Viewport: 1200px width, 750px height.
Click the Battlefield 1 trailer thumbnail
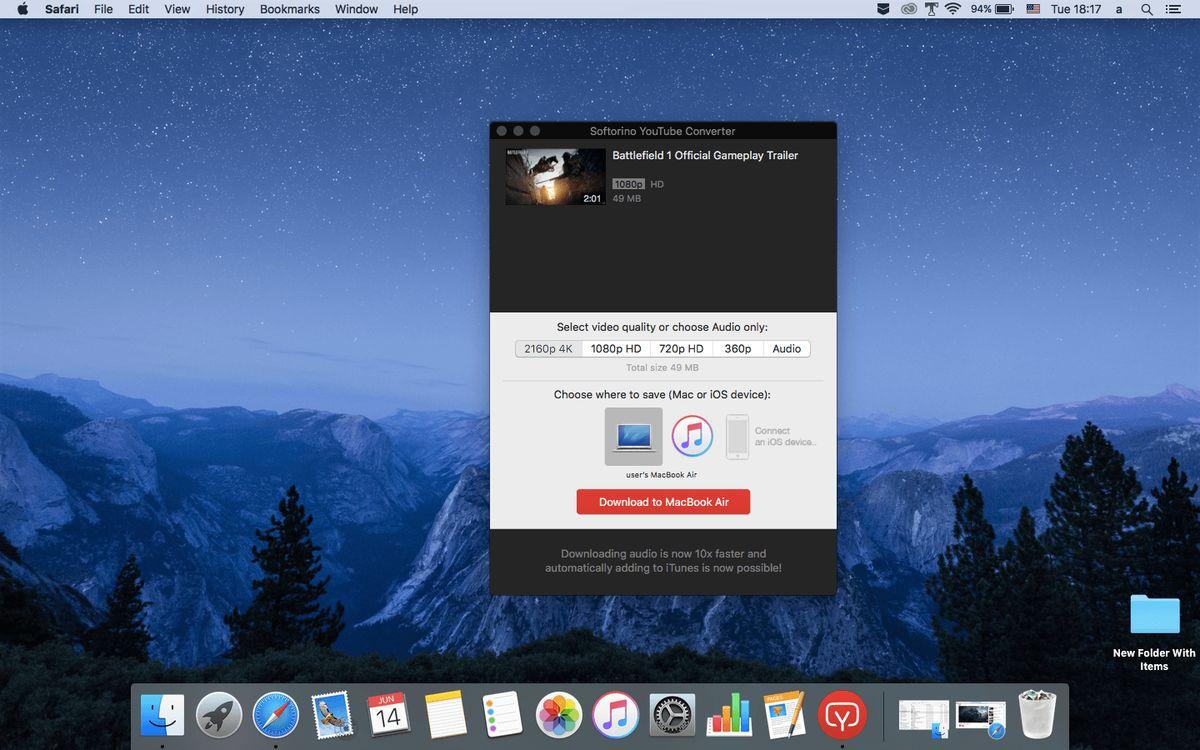555,177
